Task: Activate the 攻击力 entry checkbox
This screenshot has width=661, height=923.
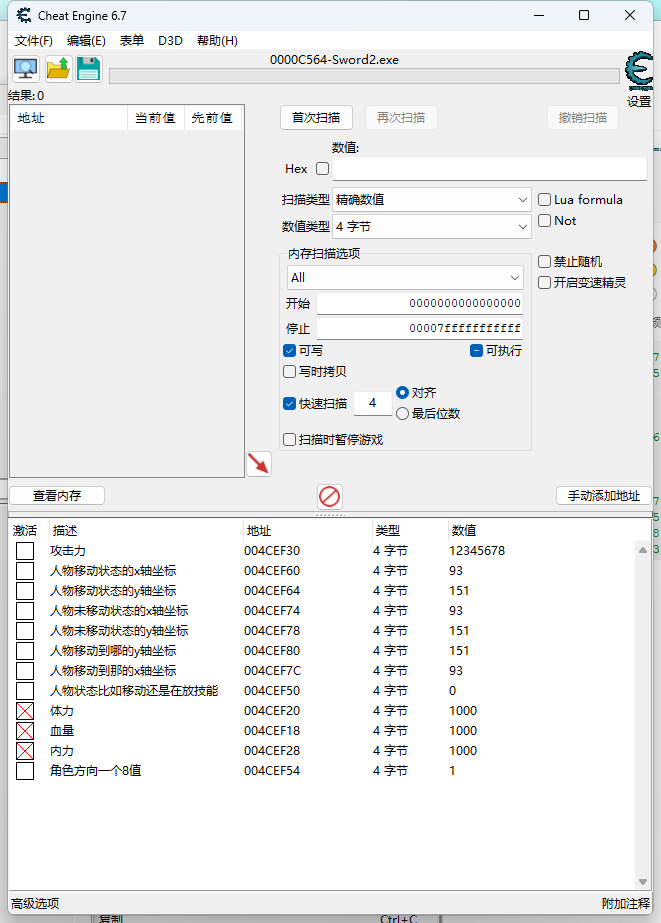Action: point(25,551)
